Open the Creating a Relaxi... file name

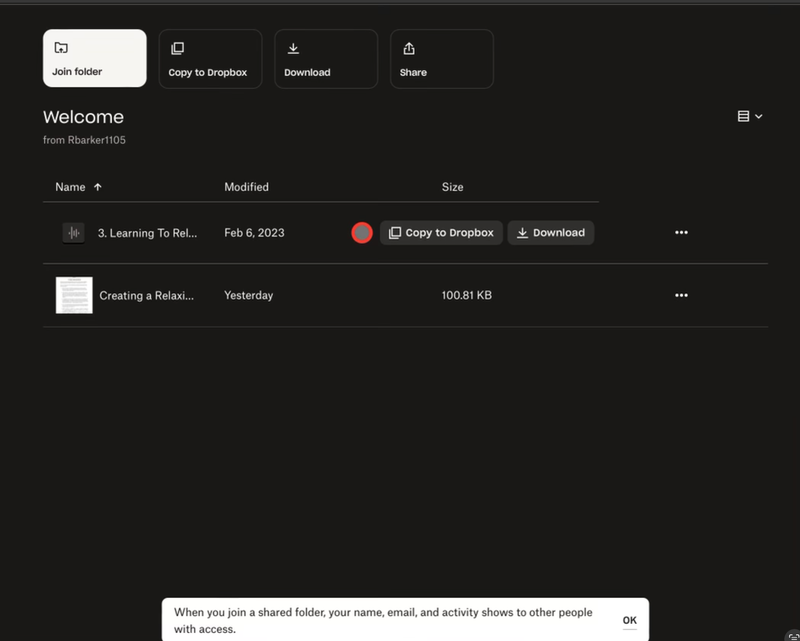[x=146, y=296]
